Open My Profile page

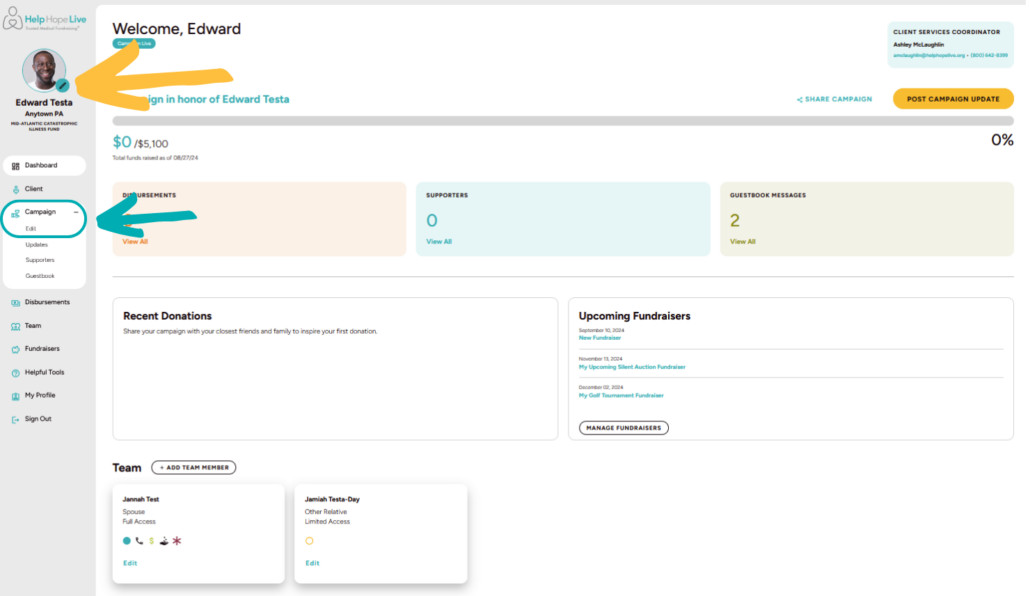pyautogui.click(x=40, y=395)
